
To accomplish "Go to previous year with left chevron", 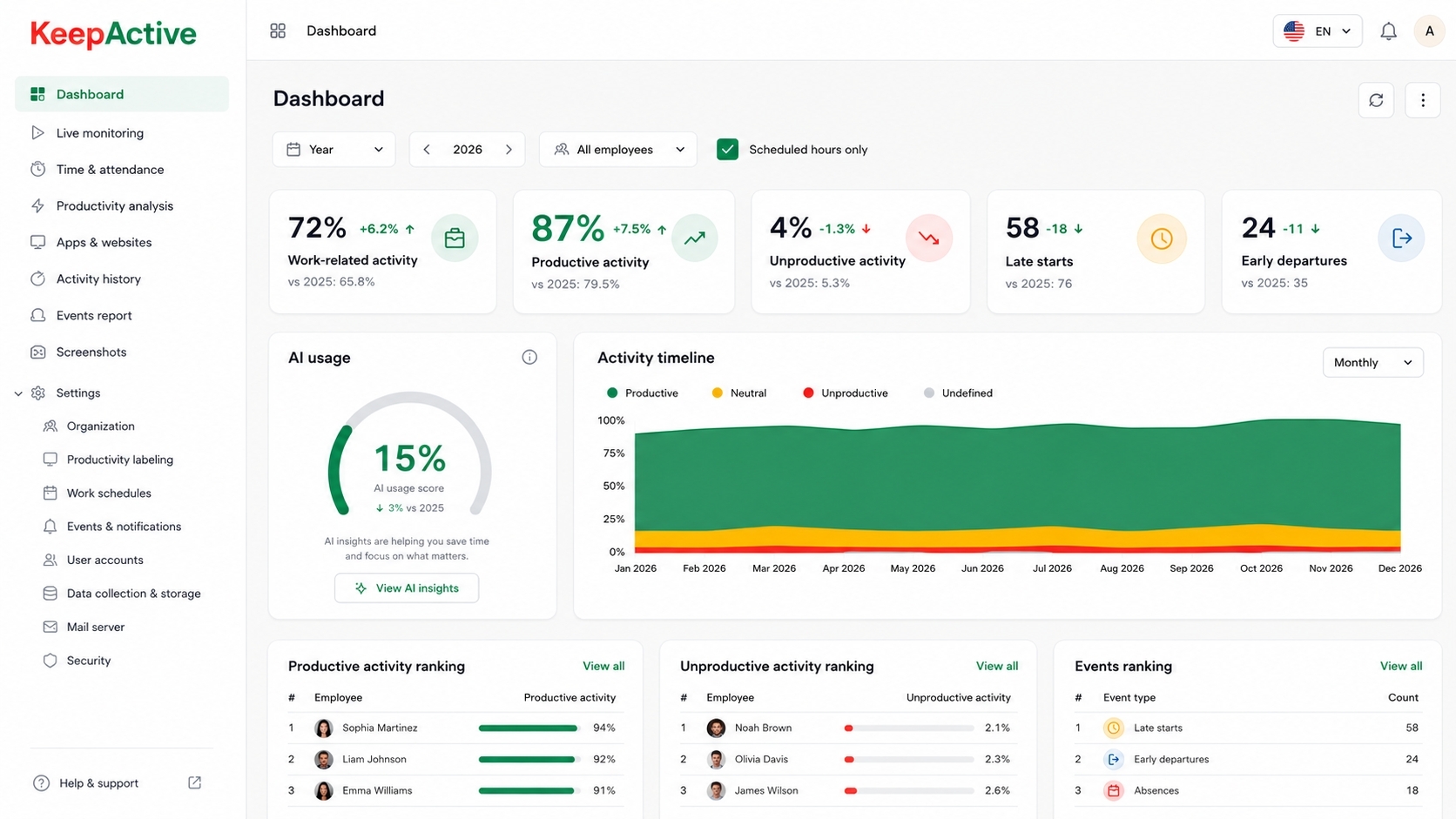I will pos(427,150).
